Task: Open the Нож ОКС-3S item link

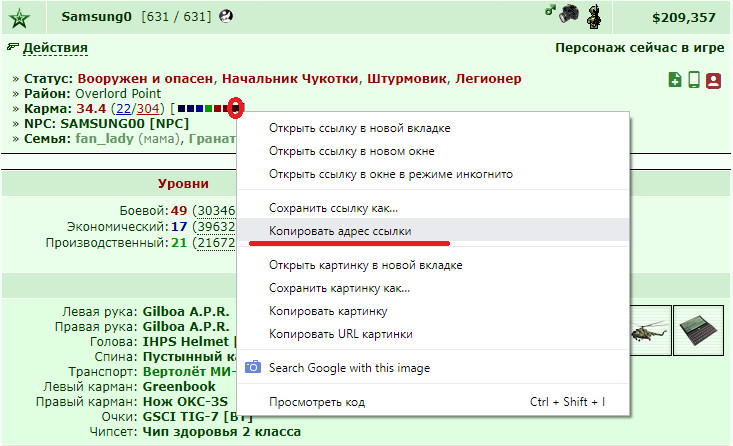Action: pyautogui.click(x=185, y=401)
